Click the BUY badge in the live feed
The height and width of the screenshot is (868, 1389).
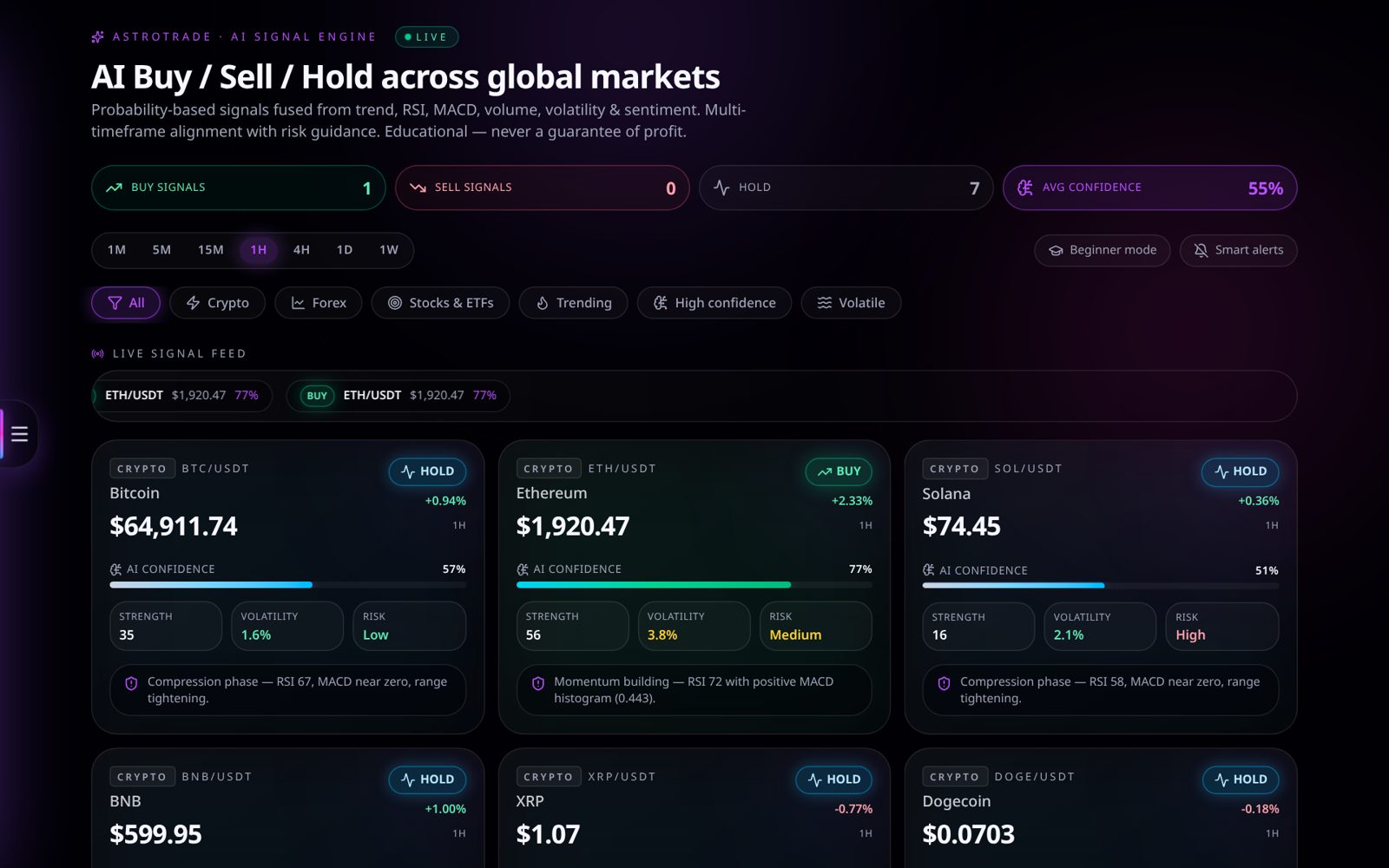click(317, 396)
